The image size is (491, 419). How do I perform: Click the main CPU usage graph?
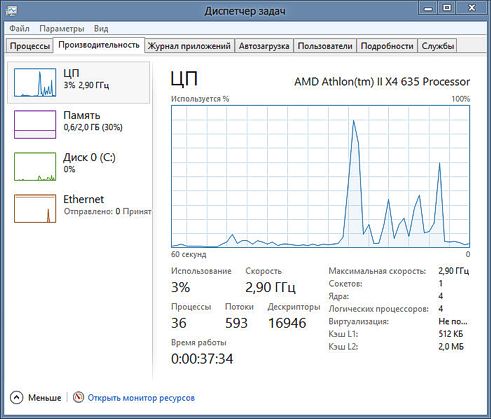(x=320, y=176)
